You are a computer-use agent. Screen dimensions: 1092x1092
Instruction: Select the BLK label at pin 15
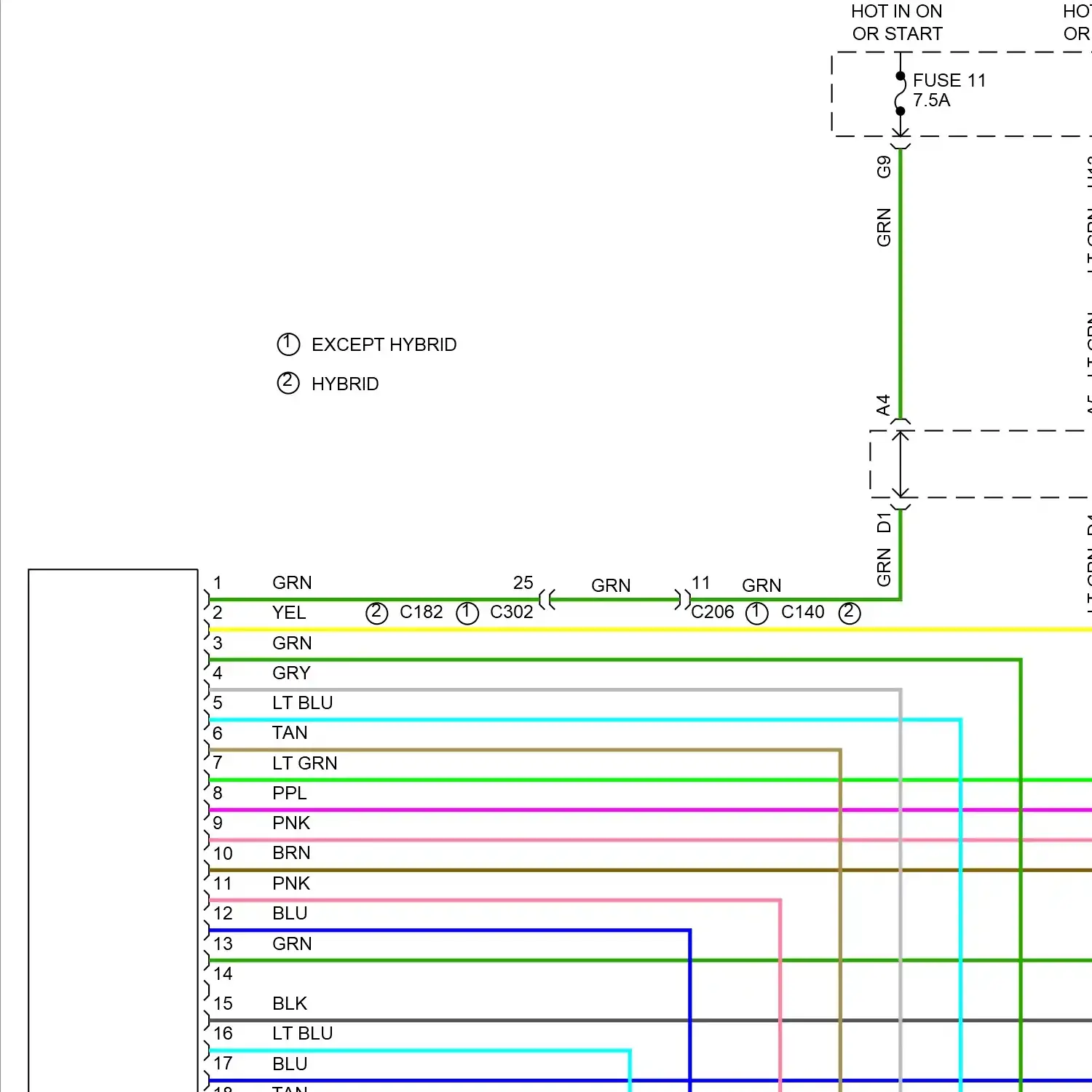(x=290, y=1004)
